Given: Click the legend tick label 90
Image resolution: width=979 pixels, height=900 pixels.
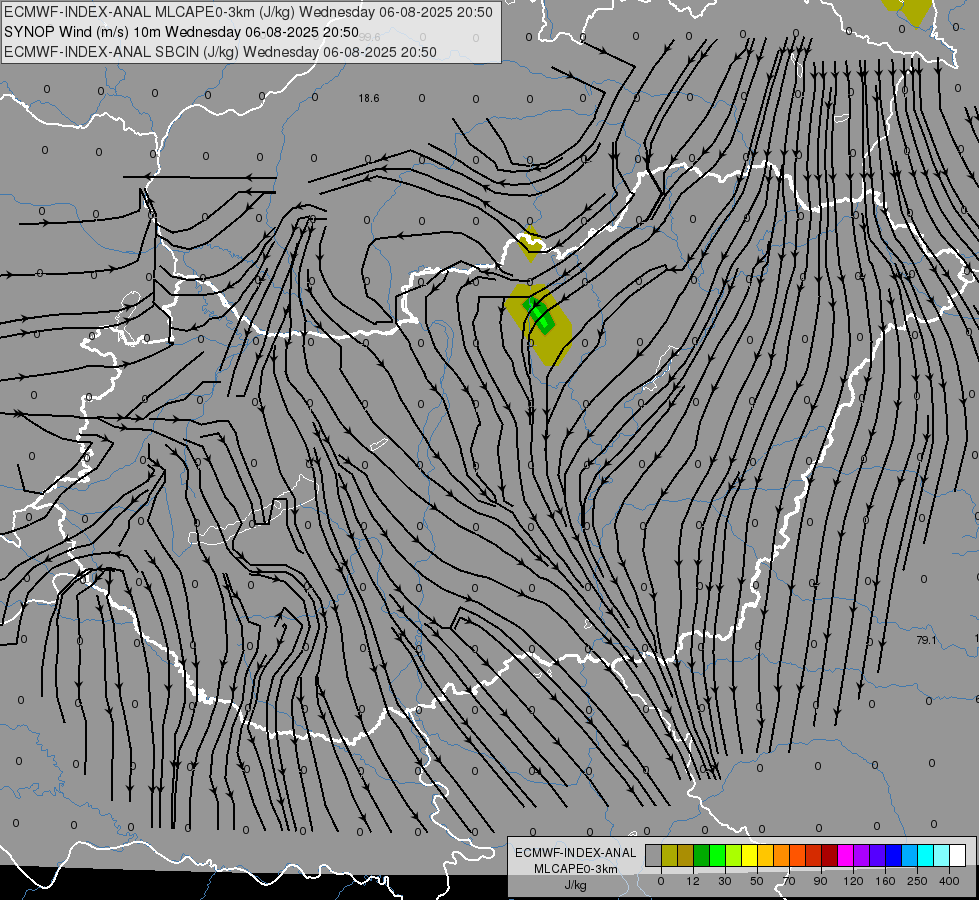Looking at the screenshot, I should click(820, 881).
